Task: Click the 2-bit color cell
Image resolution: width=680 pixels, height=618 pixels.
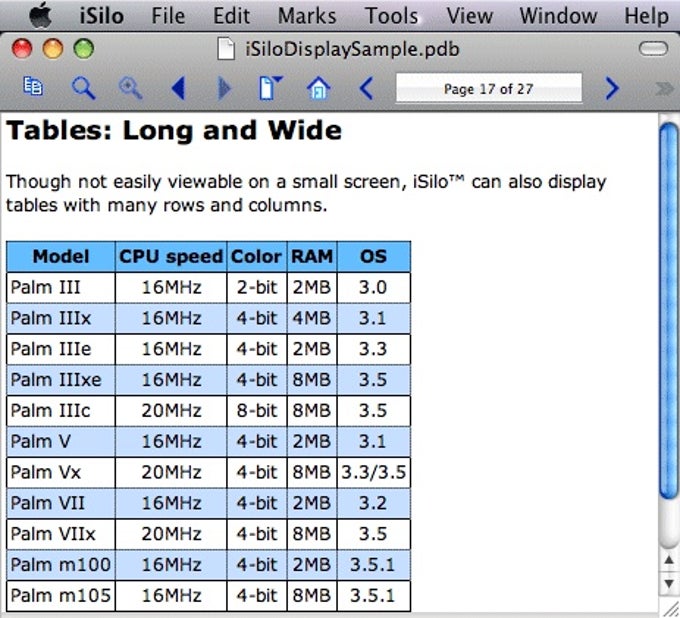Action: (x=256, y=288)
